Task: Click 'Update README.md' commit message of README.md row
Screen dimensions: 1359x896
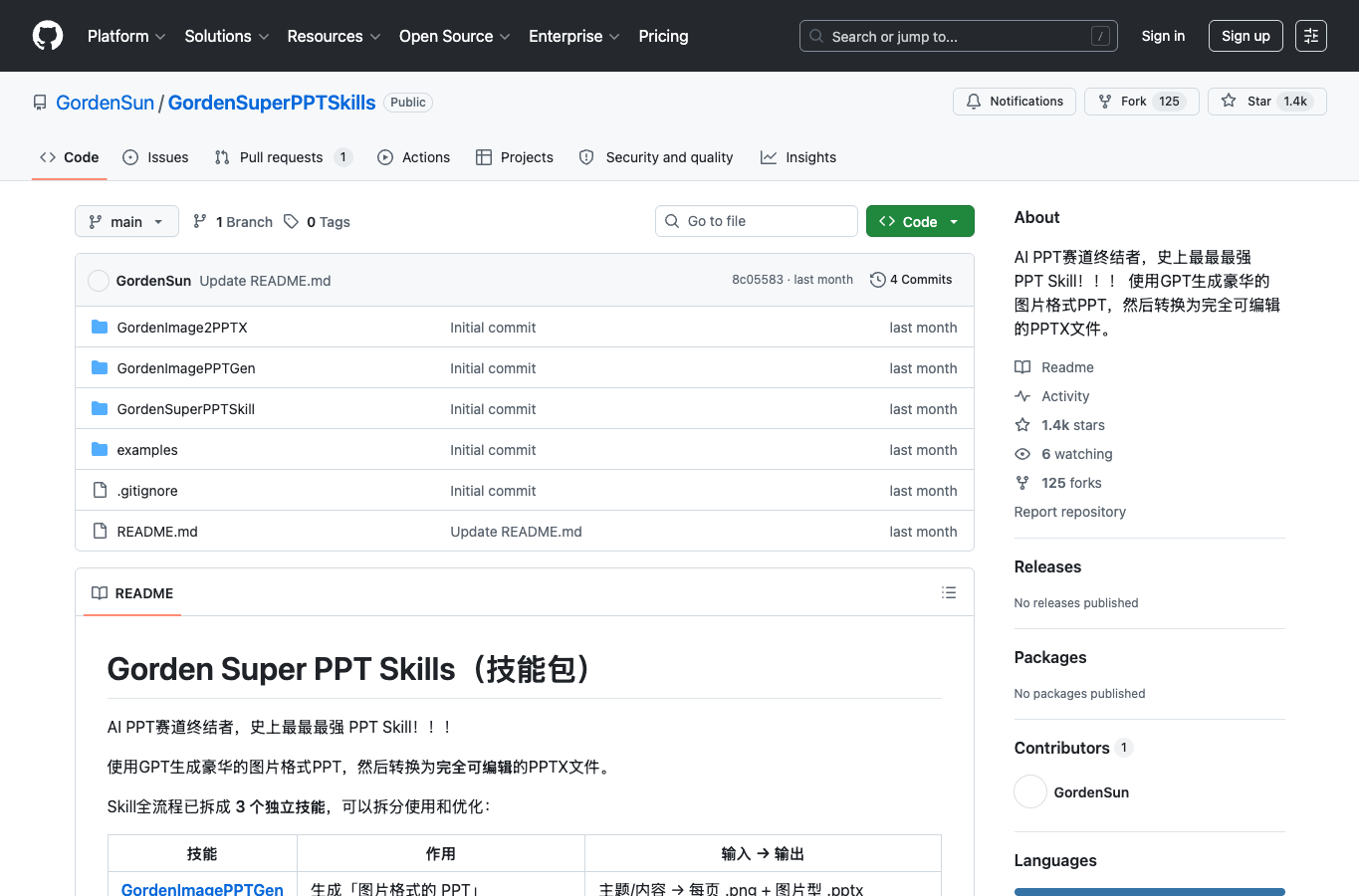Action: (516, 532)
